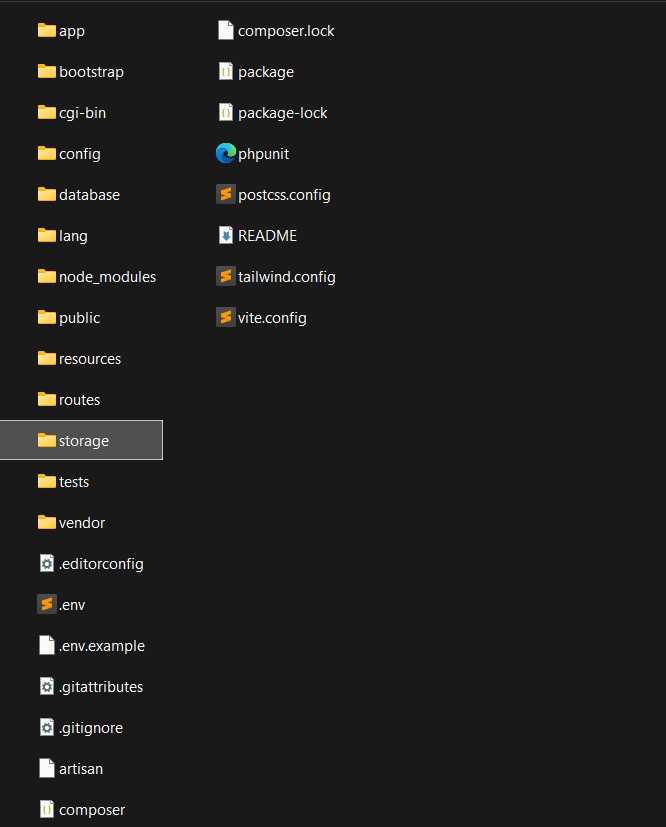
Task: Select the README markdown file icon
Action: pos(226,235)
